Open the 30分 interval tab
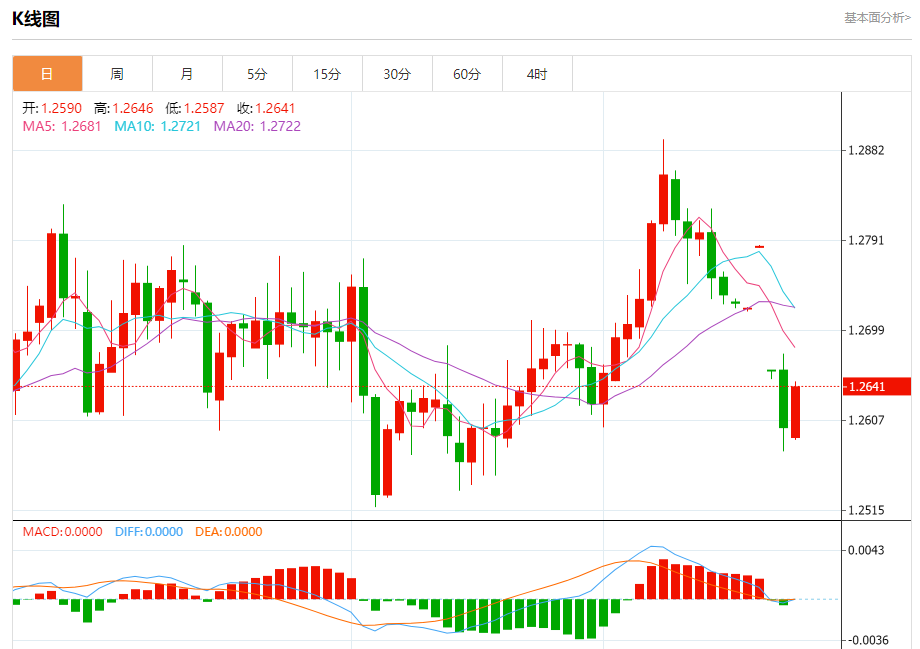The height and width of the screenshot is (649, 920). tap(397, 74)
